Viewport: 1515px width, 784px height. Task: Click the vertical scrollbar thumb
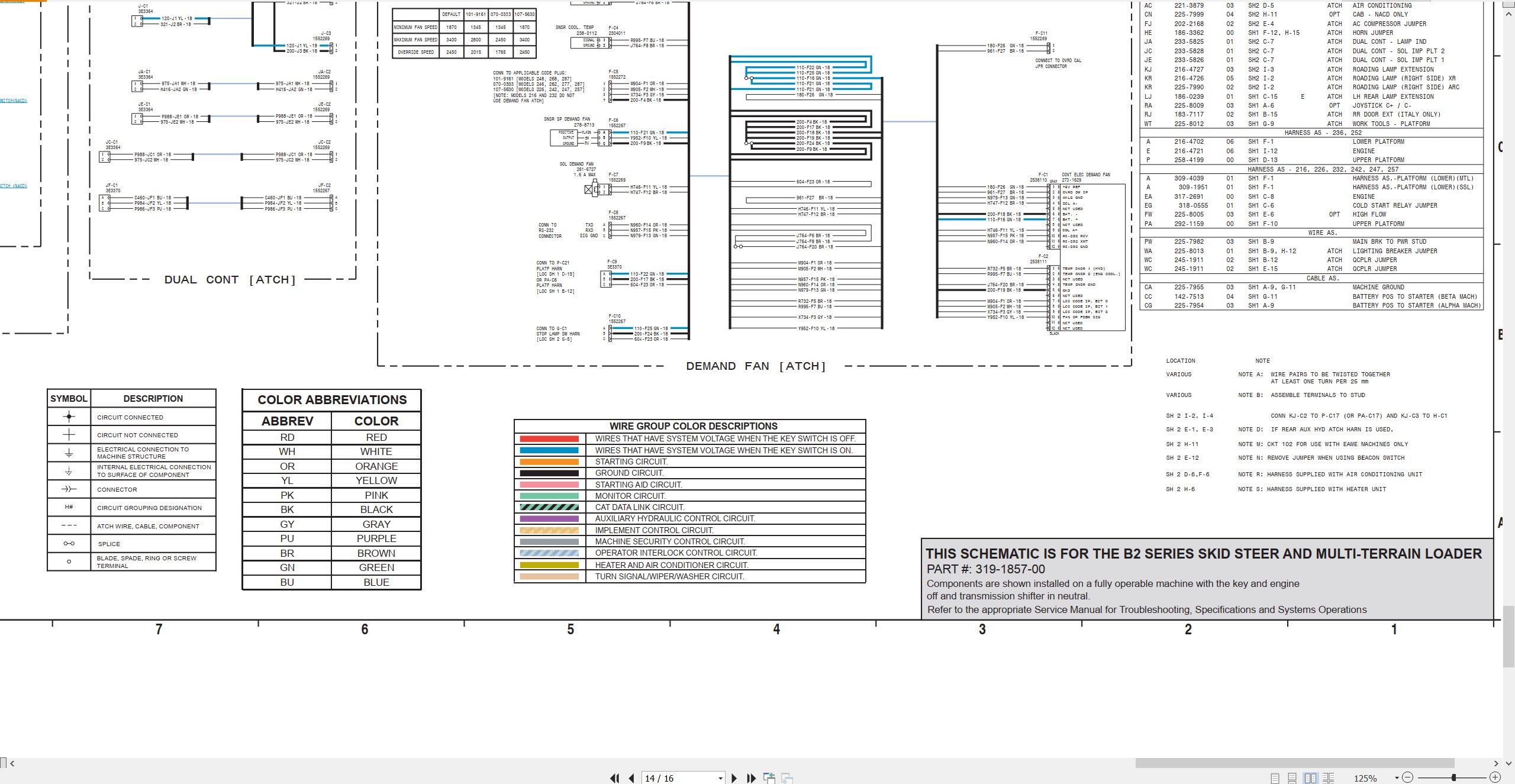(1509, 637)
